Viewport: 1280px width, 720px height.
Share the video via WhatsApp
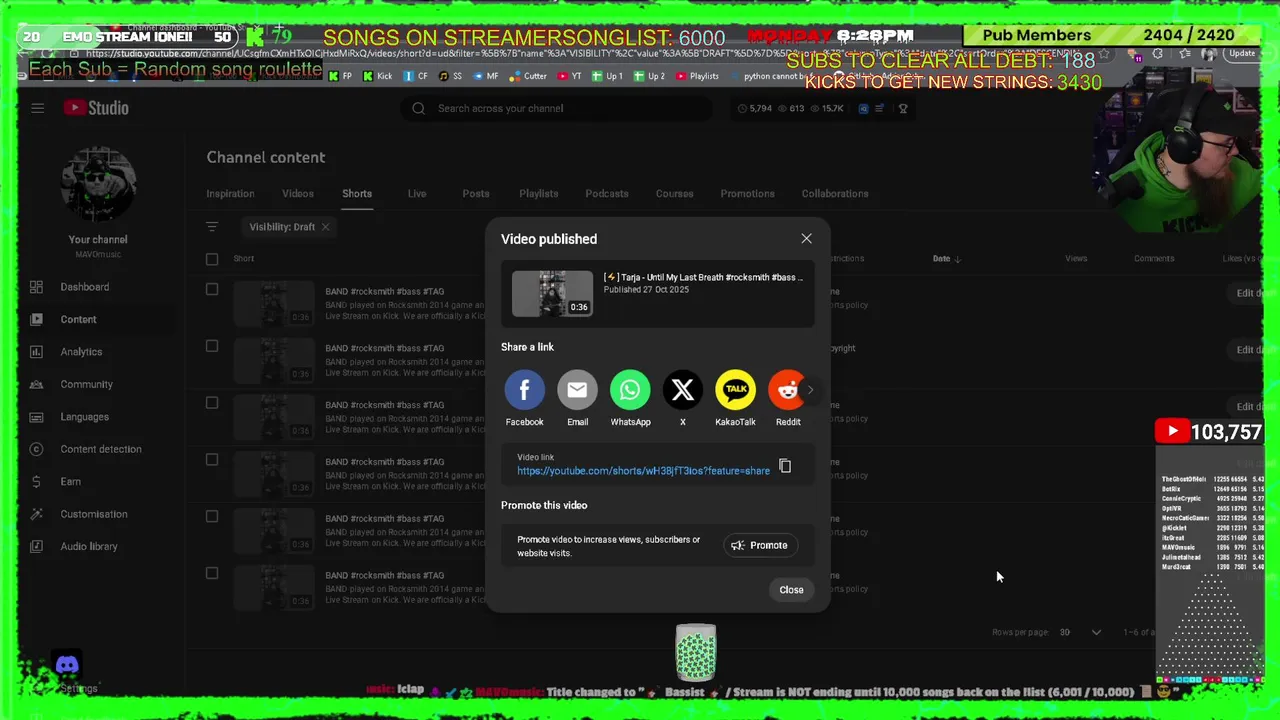pos(630,390)
